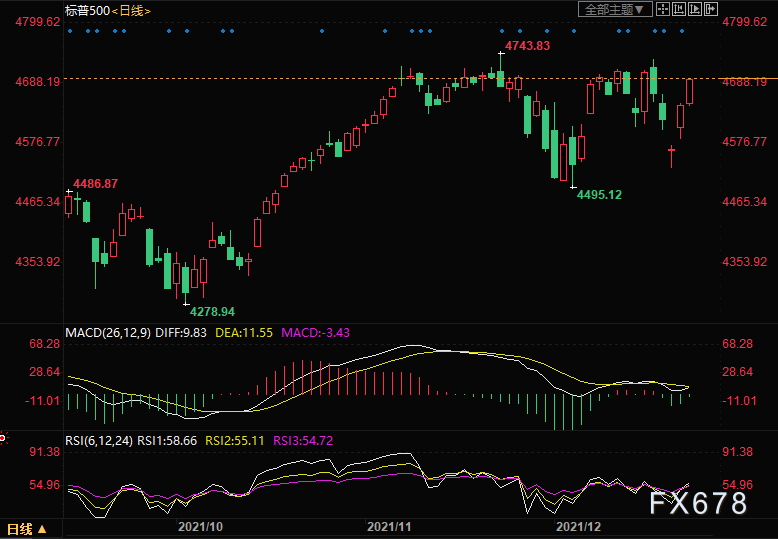Click the first blue event dot at top left

tap(70, 31)
